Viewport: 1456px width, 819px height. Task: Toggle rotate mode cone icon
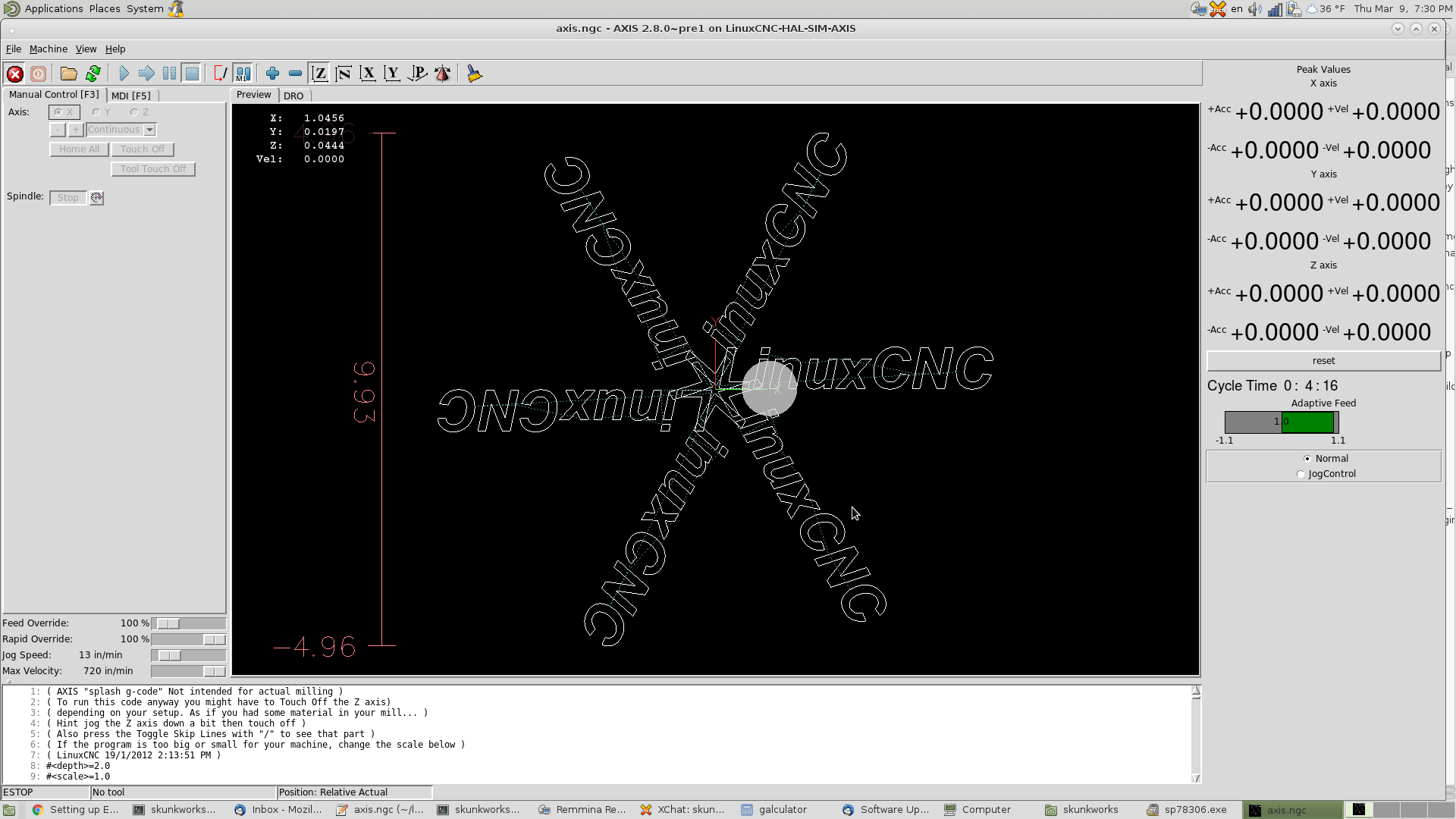coord(442,74)
